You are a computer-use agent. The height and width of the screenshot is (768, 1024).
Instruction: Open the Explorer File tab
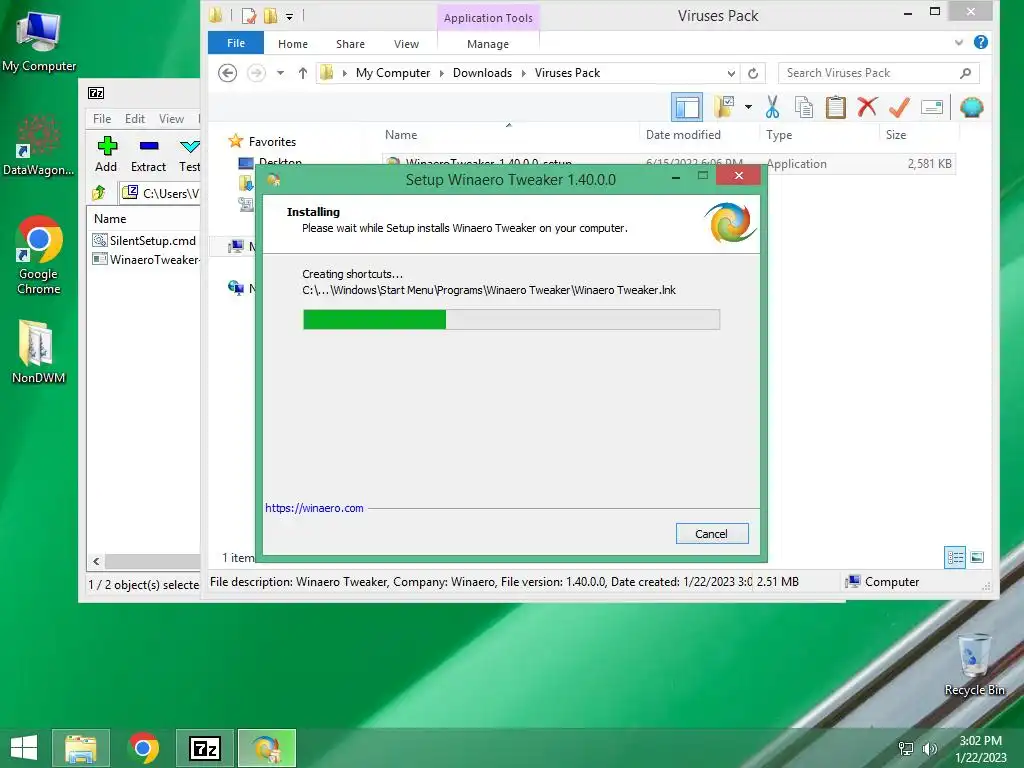click(236, 43)
